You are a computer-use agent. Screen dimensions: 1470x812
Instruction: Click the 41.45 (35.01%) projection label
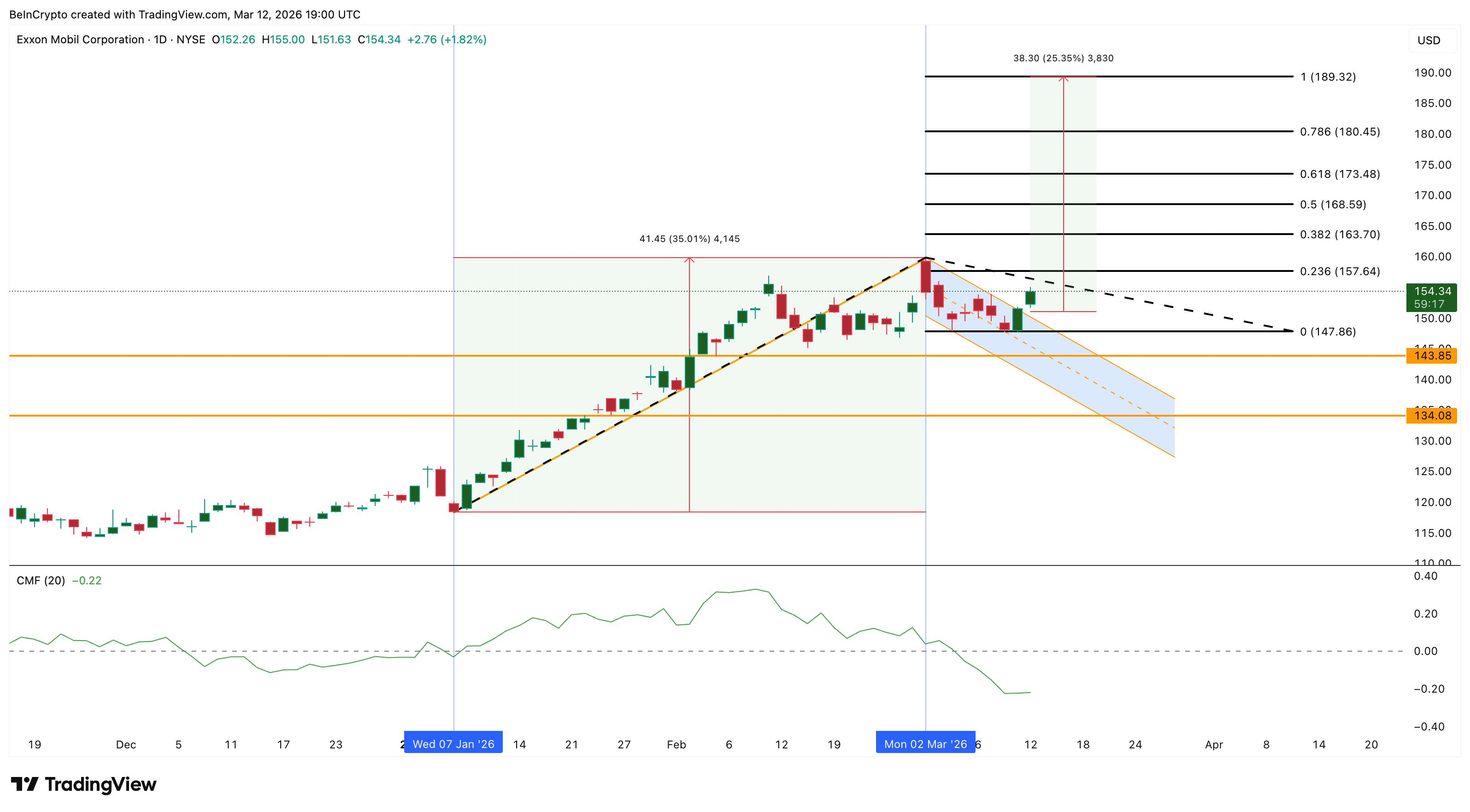tap(689, 239)
